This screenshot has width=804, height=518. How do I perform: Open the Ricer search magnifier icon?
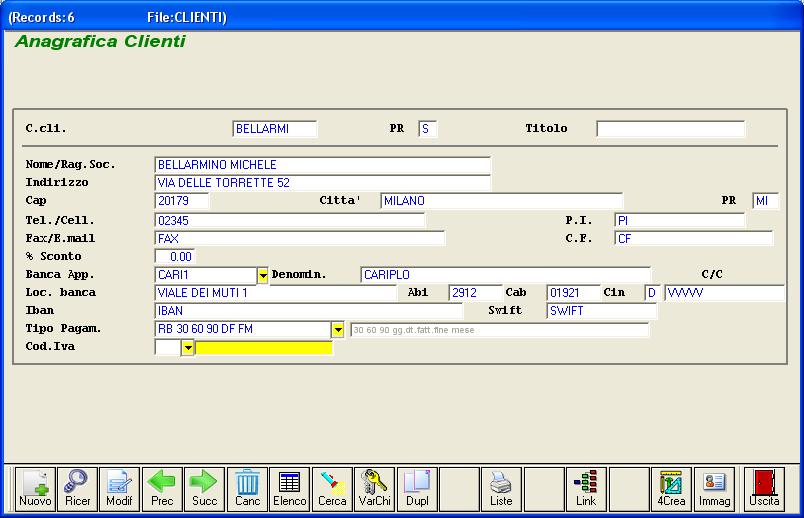(77, 489)
